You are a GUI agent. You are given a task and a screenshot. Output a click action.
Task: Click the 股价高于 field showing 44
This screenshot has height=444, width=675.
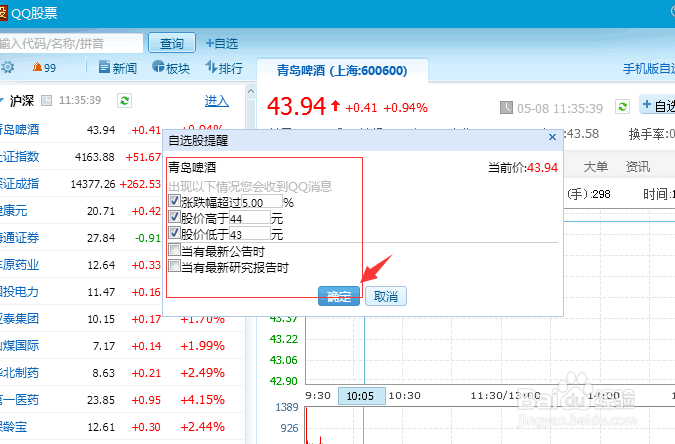pos(250,218)
